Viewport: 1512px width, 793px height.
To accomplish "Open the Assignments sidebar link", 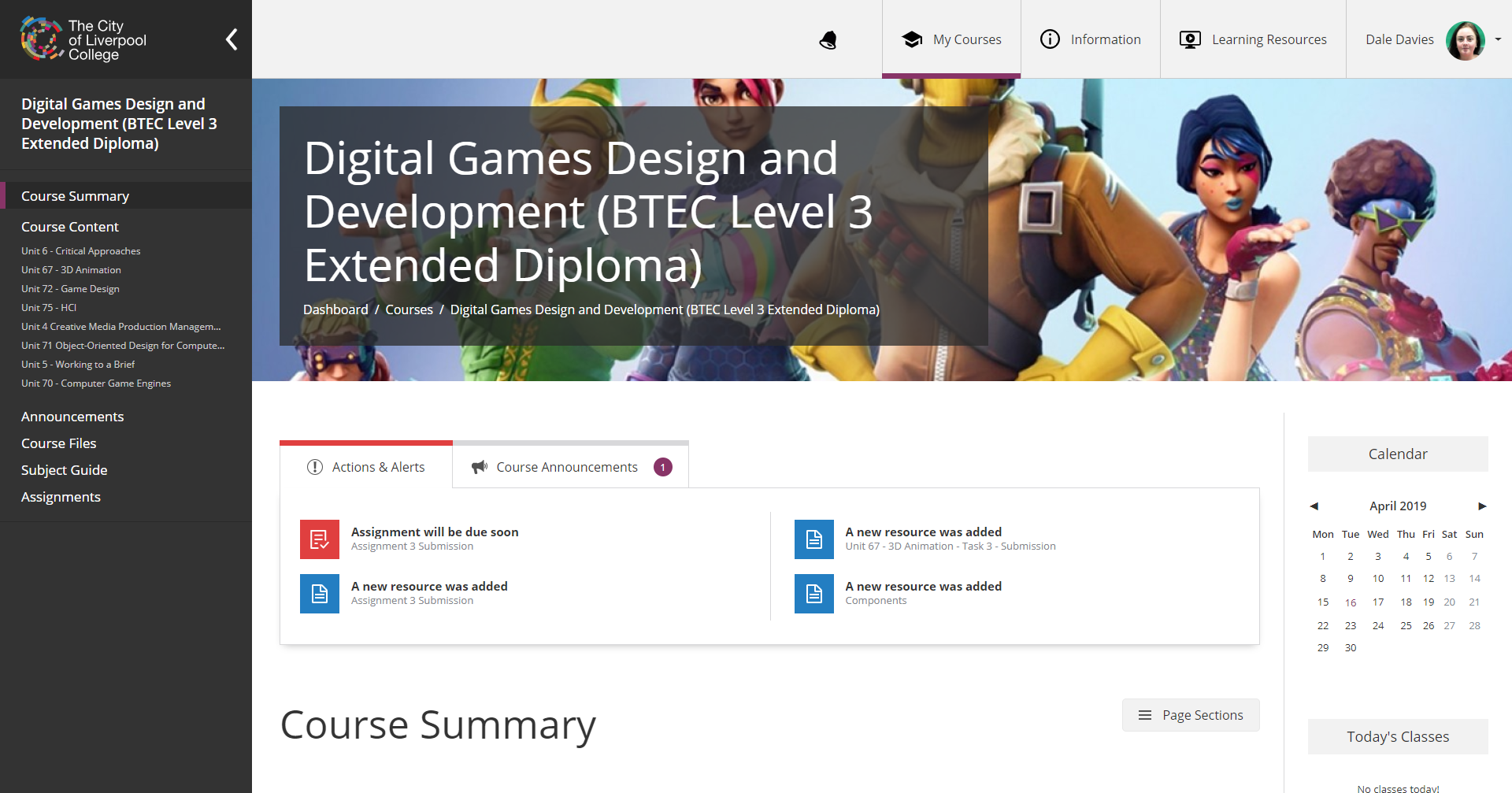I will pos(61,497).
